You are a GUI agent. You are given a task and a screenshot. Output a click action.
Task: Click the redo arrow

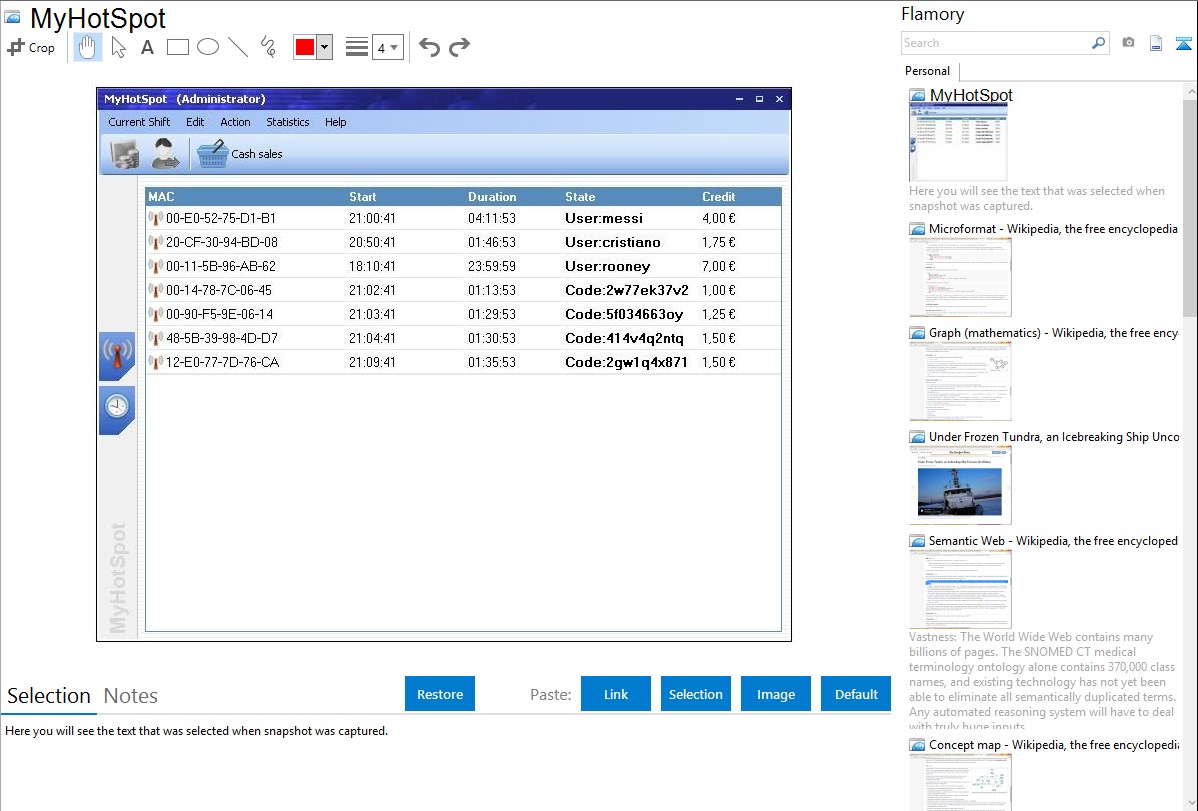point(459,47)
